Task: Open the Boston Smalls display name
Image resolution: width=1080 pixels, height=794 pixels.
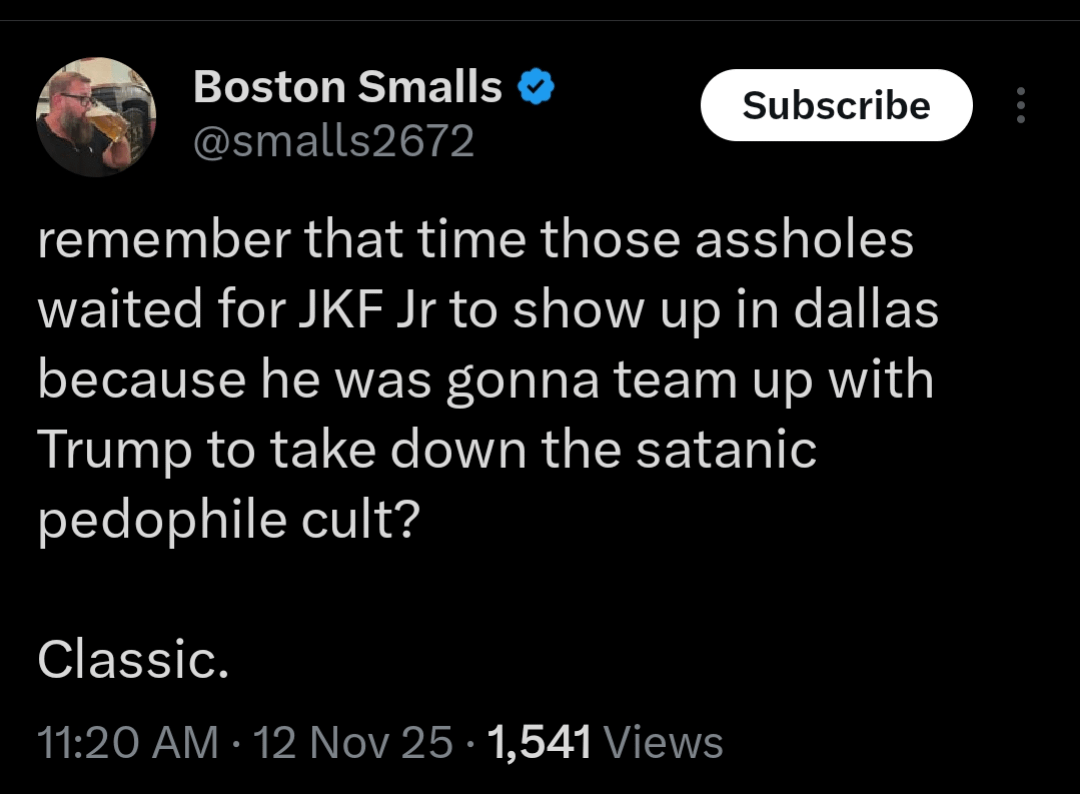Action: point(348,88)
